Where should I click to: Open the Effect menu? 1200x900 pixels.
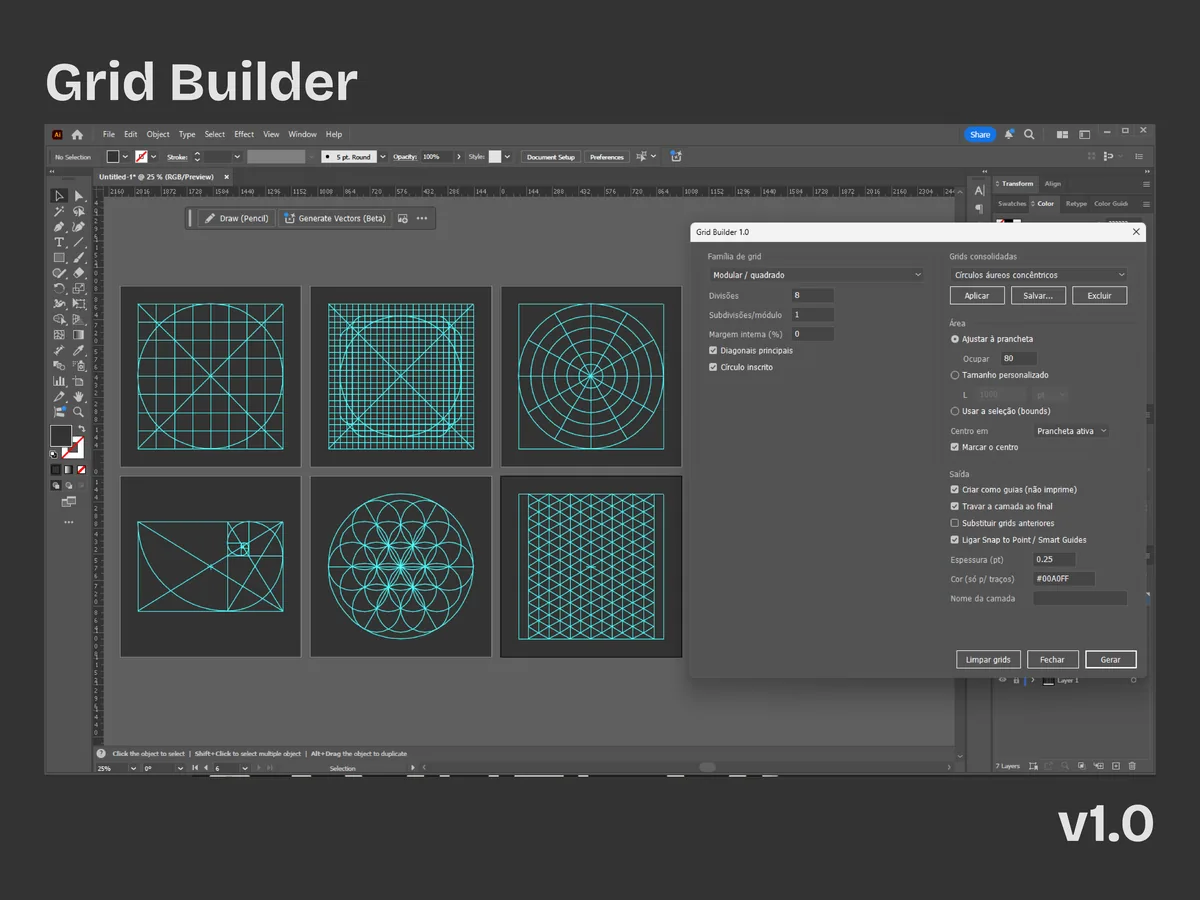pyautogui.click(x=244, y=134)
